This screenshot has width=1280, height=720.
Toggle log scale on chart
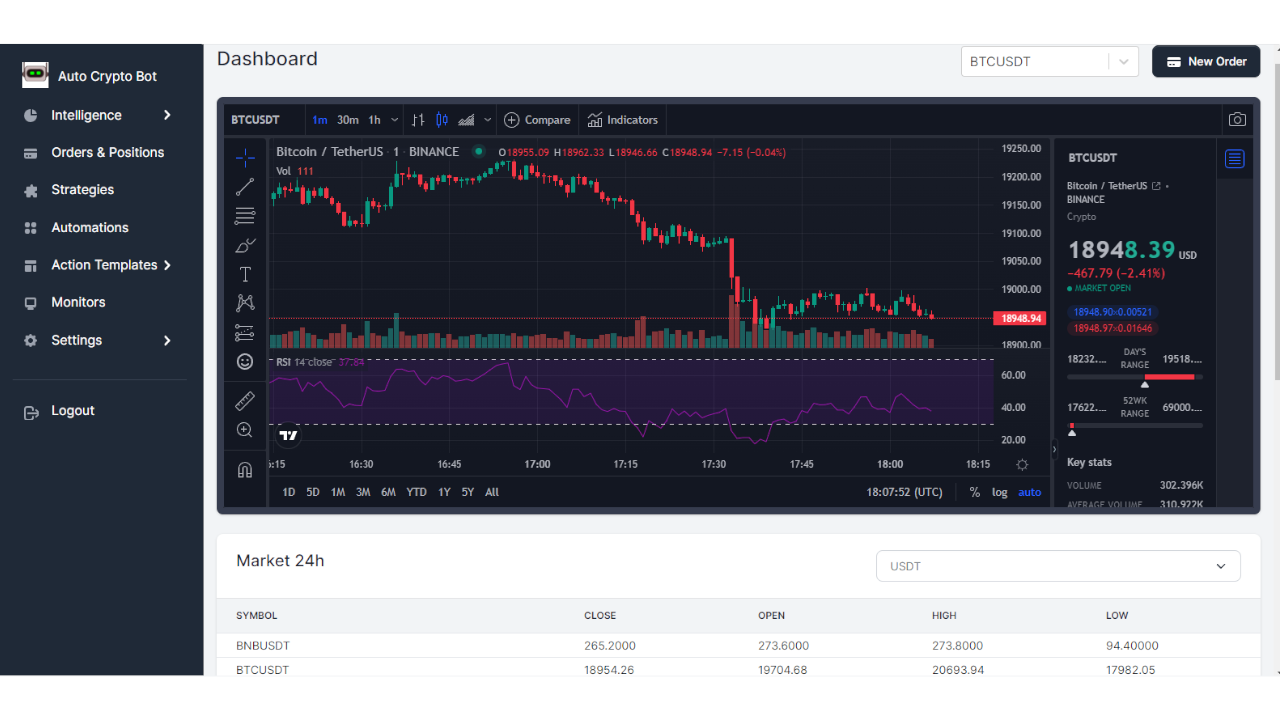(x=1000, y=492)
